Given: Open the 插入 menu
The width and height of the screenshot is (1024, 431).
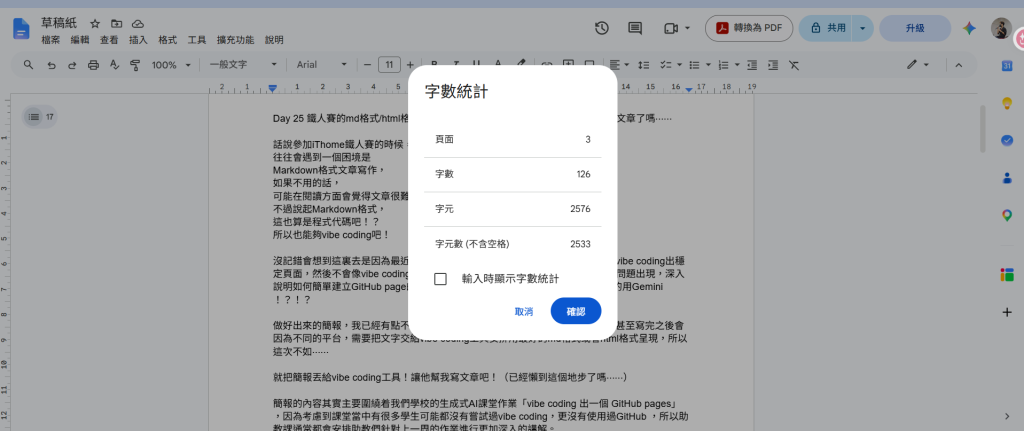Looking at the screenshot, I should [x=138, y=40].
